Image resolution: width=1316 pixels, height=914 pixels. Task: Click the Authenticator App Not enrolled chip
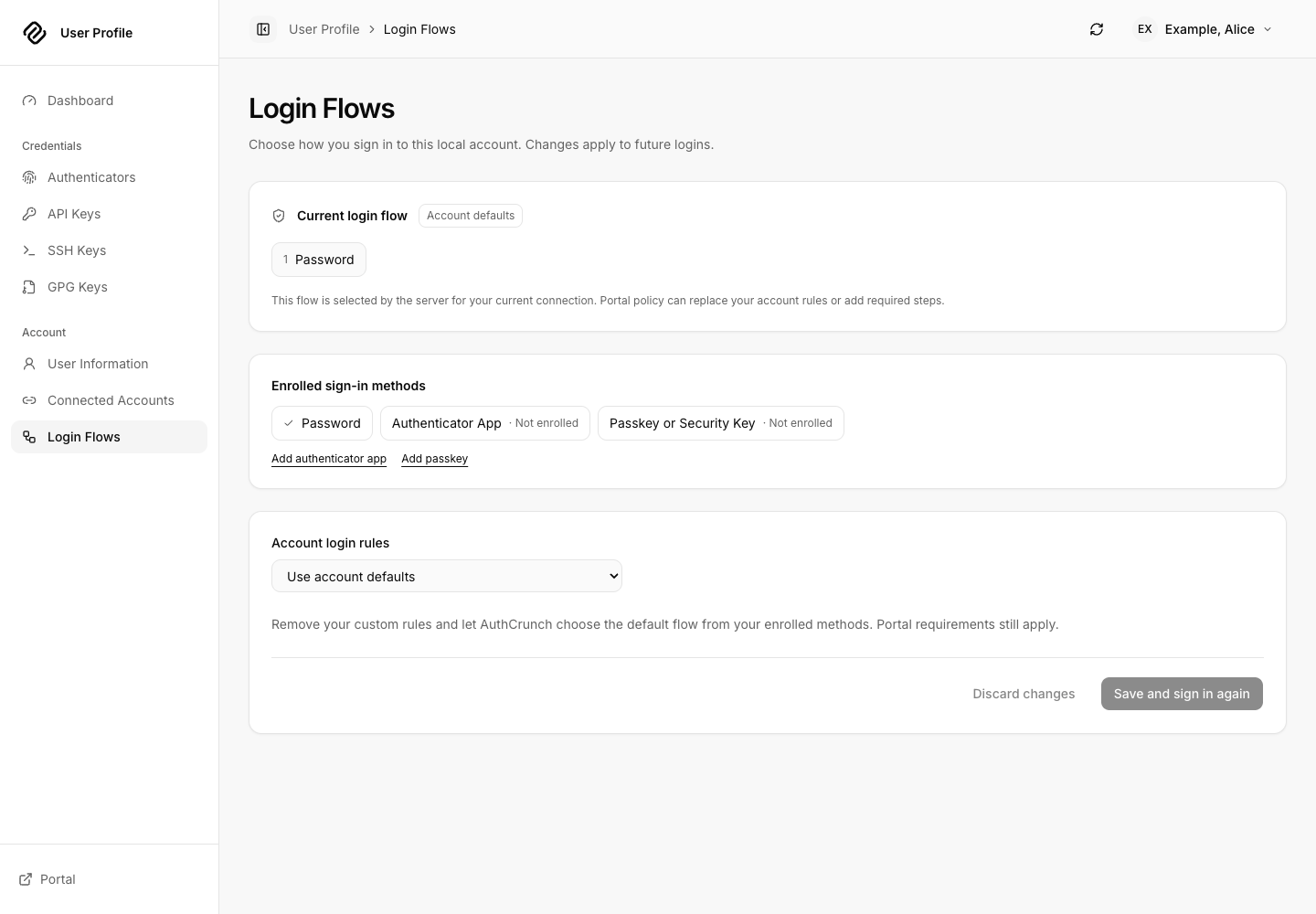tap(485, 423)
